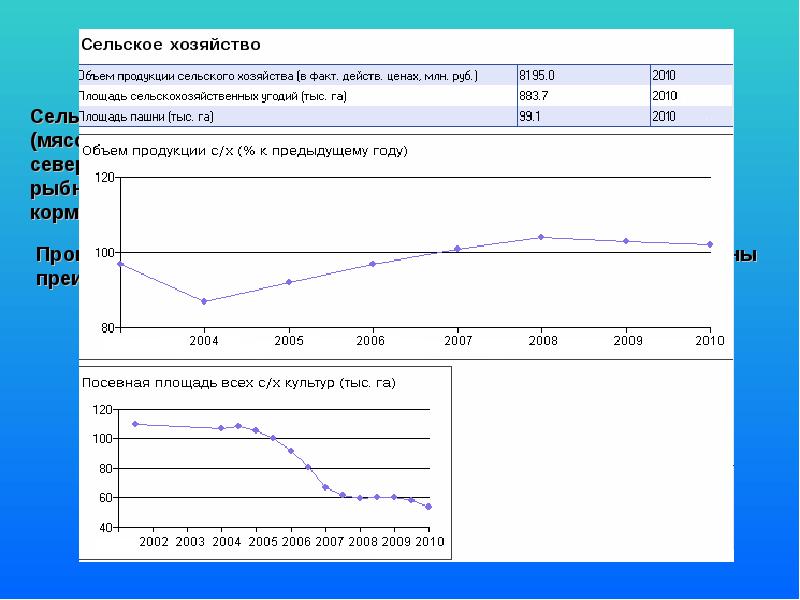Image resolution: width=800 pixels, height=600 pixels.
Task: Click the 2005 data point on production volume line
Action: click(x=289, y=282)
